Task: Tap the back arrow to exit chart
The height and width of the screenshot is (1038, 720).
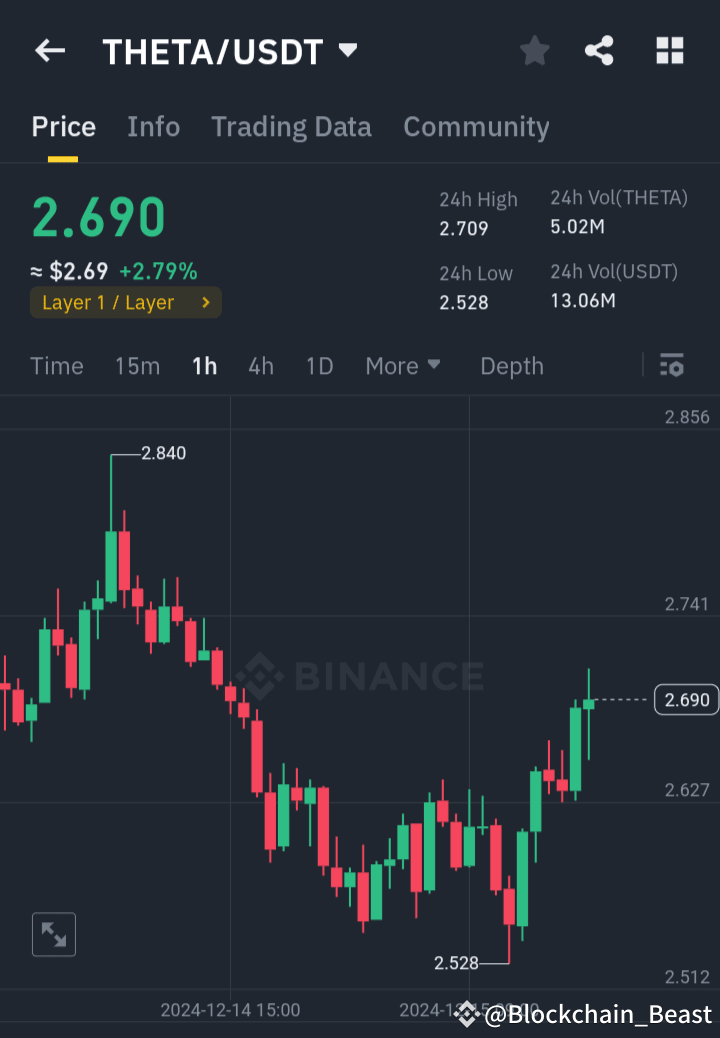Action: pyautogui.click(x=49, y=50)
